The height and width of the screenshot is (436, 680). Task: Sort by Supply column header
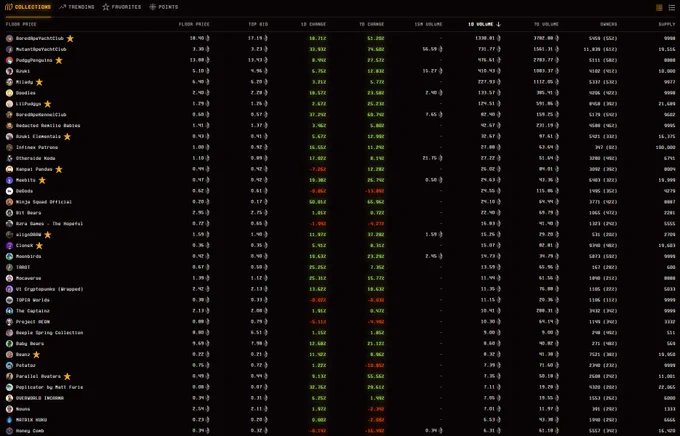667,24
